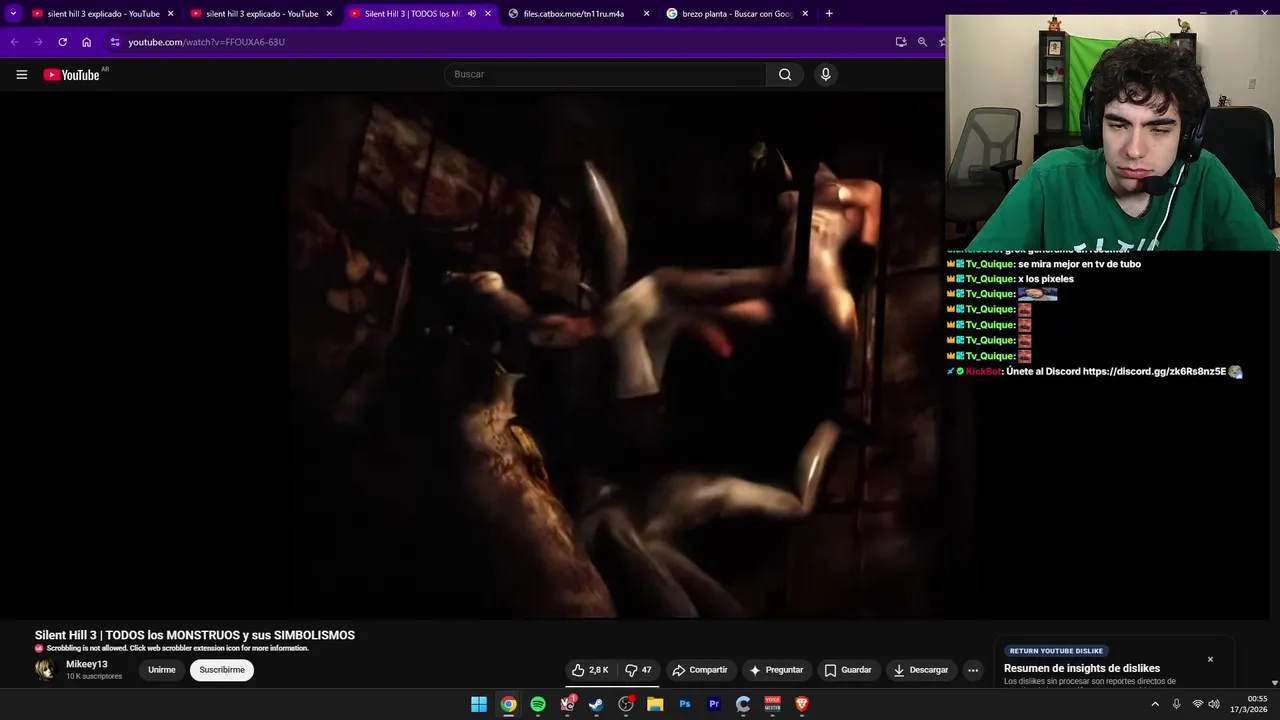The height and width of the screenshot is (720, 1280).
Task: Open the Discord invite link in chat
Action: click(x=1154, y=372)
